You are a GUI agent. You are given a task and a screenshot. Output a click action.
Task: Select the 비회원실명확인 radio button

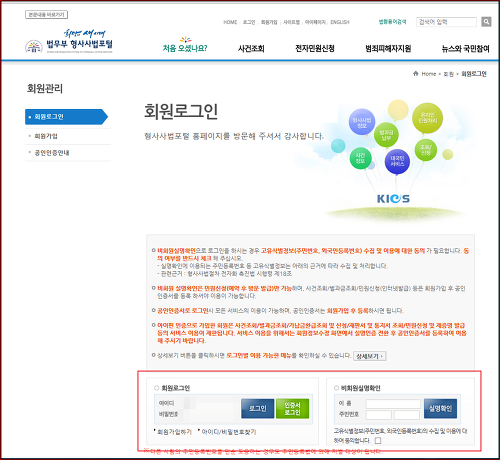(x=336, y=388)
